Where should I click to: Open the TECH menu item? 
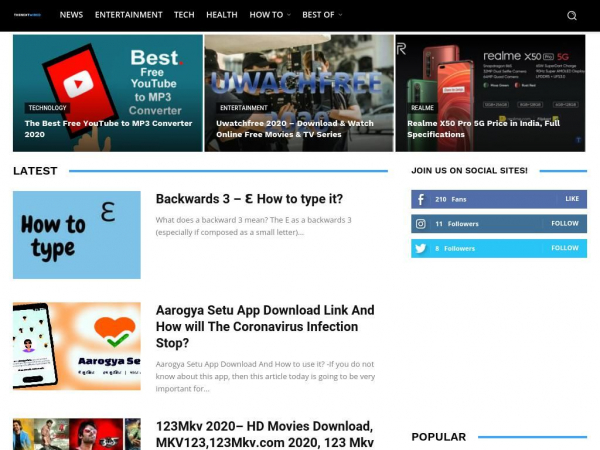pos(184,15)
